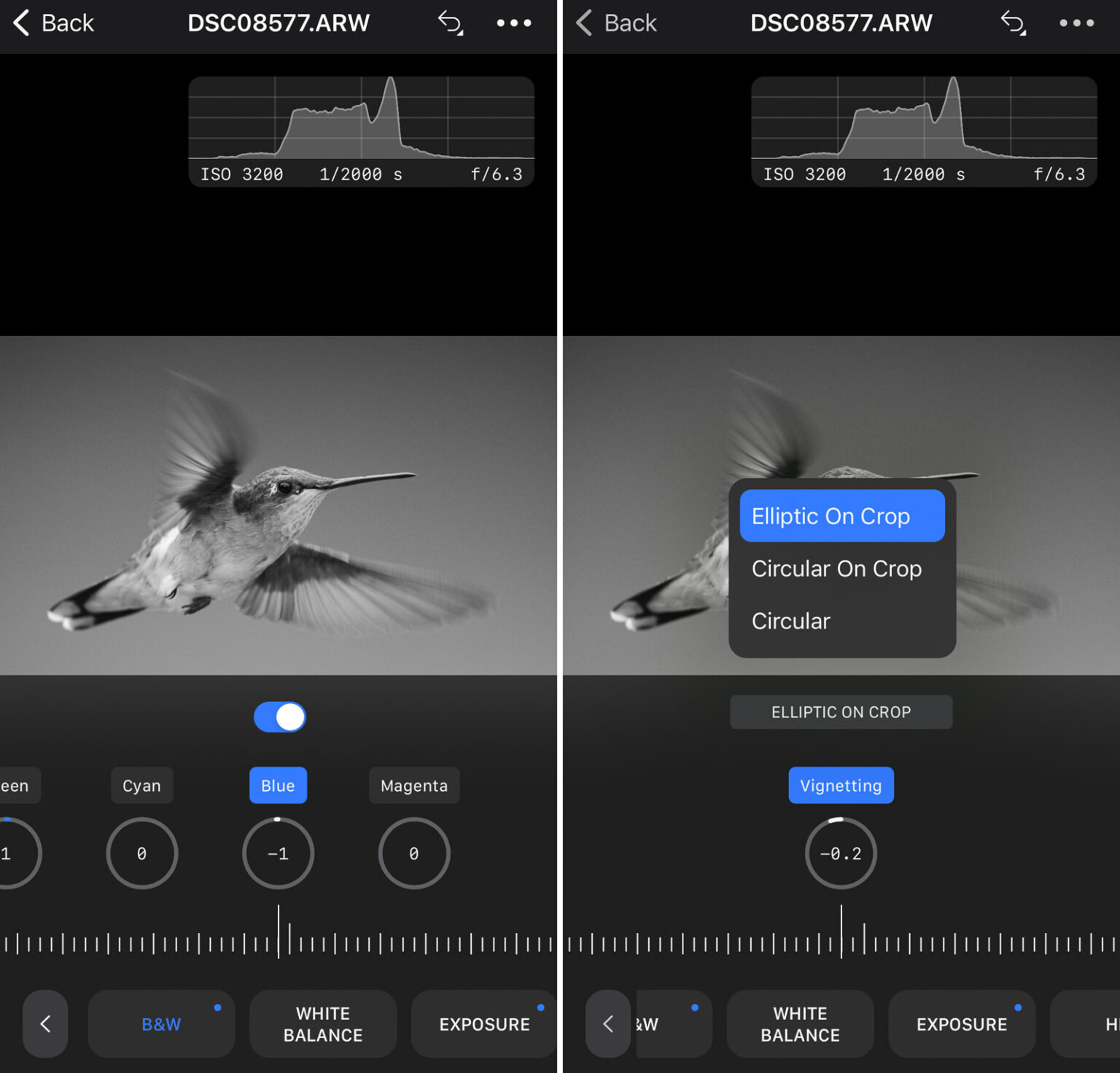Image resolution: width=1120 pixels, height=1073 pixels.
Task: Select the highlighted Blue channel label
Action: [278, 785]
